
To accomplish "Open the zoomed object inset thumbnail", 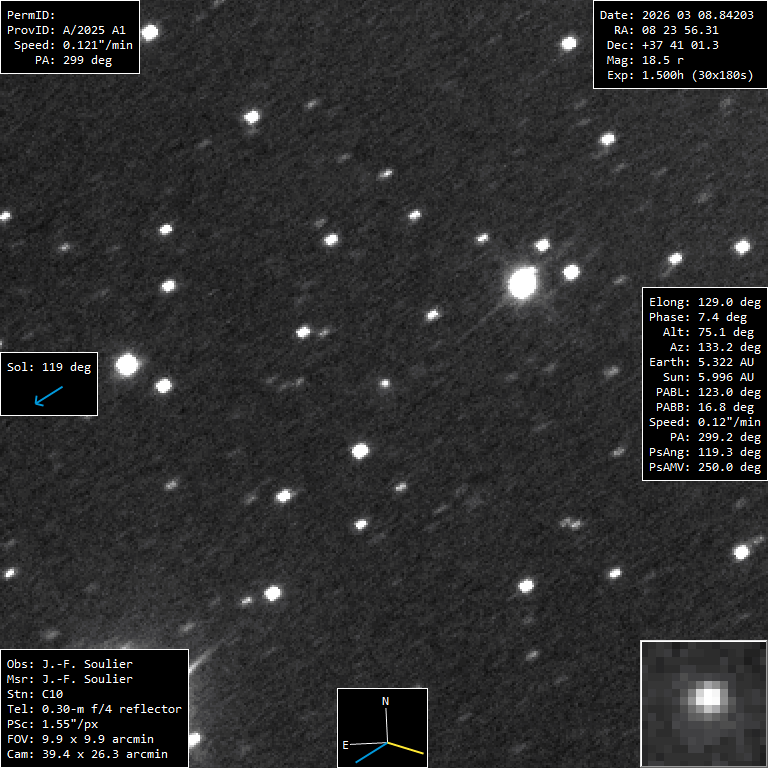I will [x=703, y=703].
